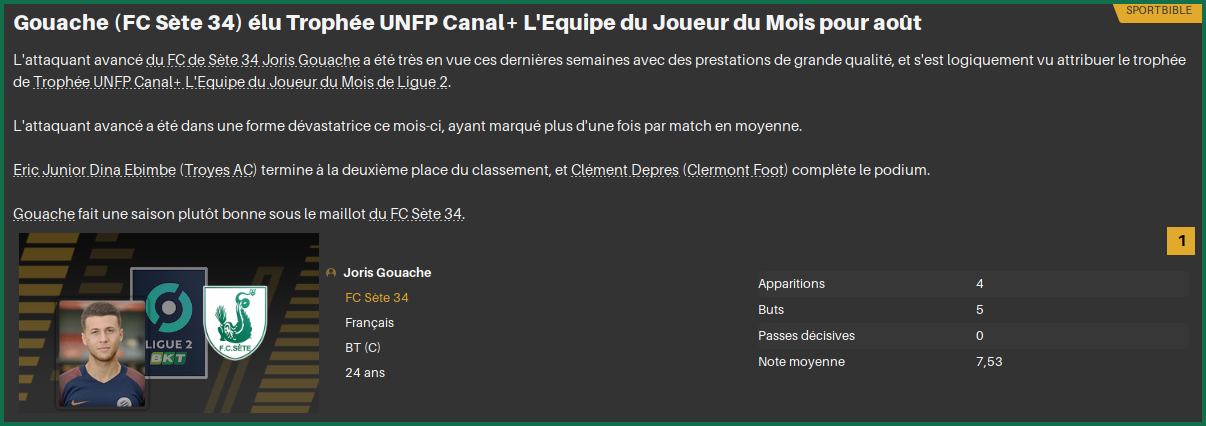The height and width of the screenshot is (426, 1206).
Task: Open Trophée UNFP Canal+ L'Equipe award link
Action: pyautogui.click(x=241, y=83)
